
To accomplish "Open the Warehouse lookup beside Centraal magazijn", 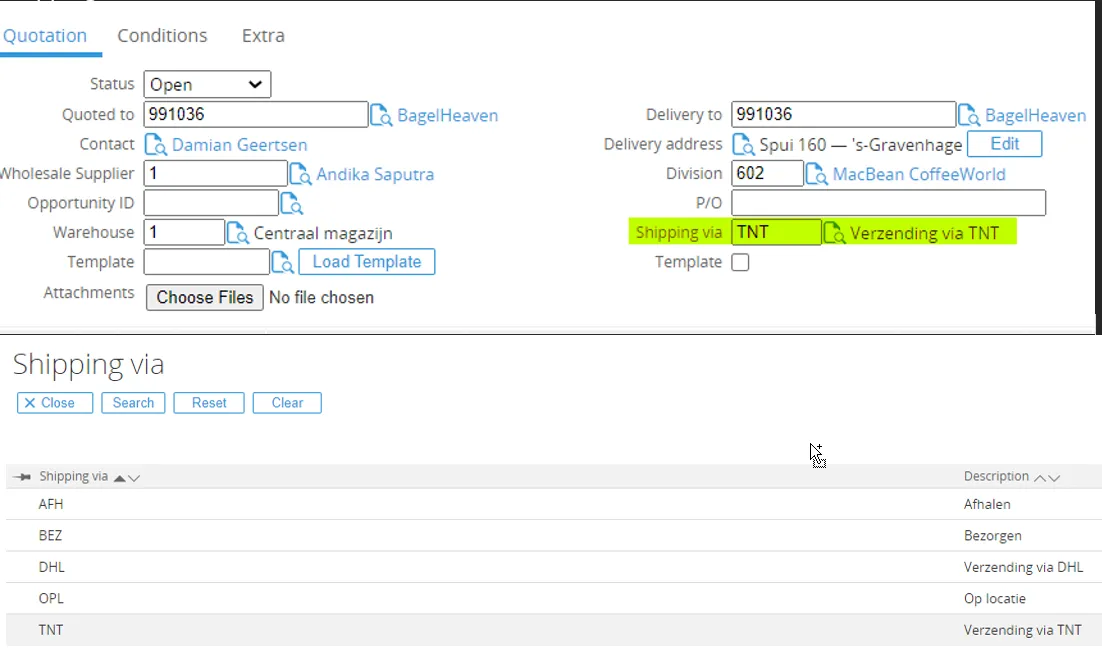I will pos(238,232).
